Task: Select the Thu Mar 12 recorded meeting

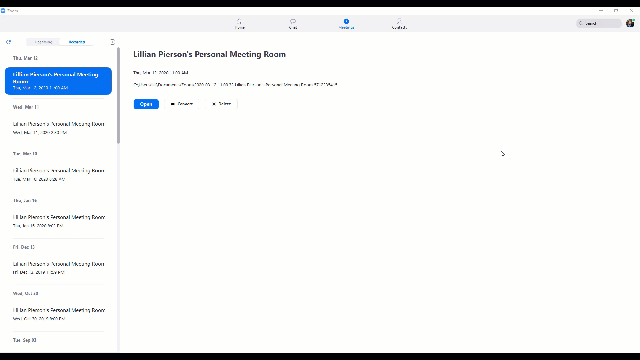Action: 58,81
